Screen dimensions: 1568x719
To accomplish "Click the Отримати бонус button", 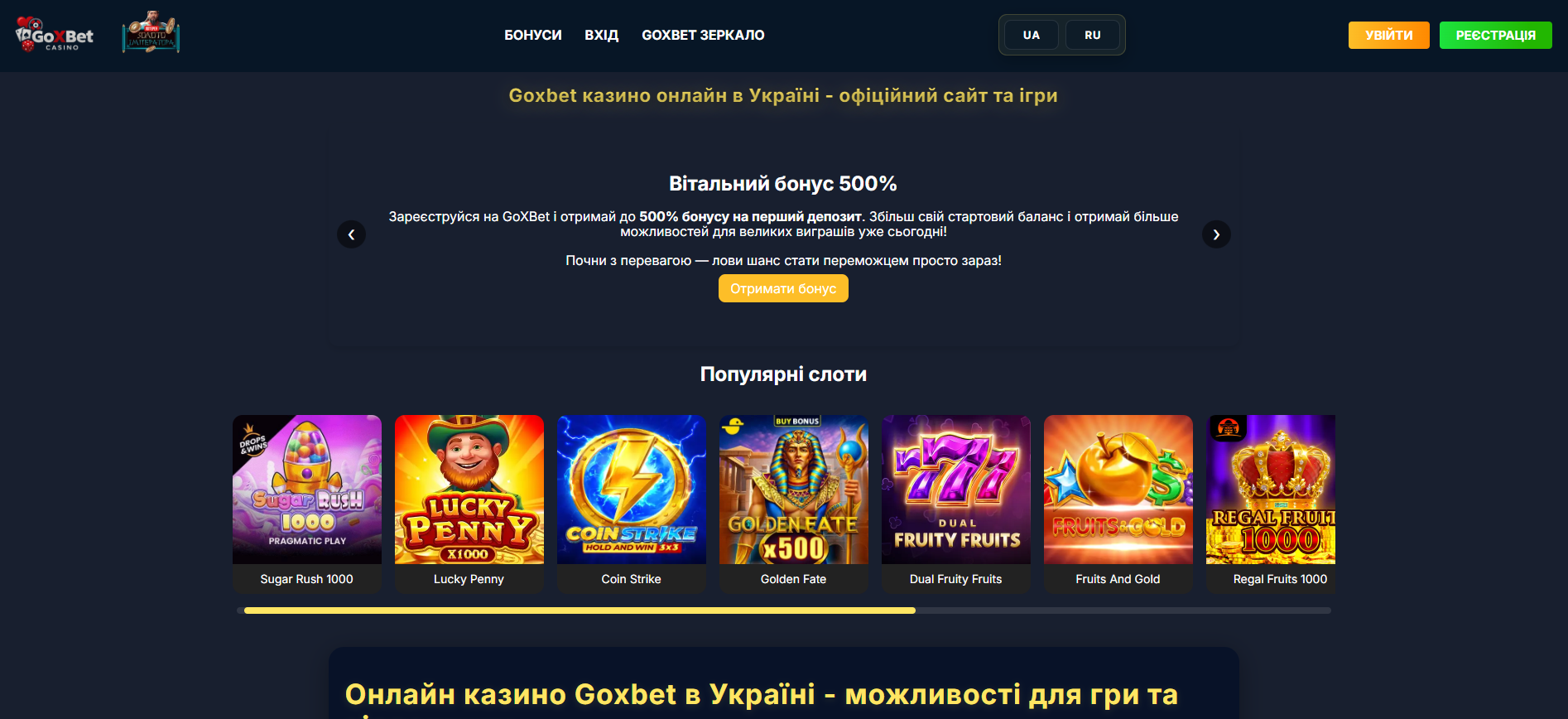I will pos(783,288).
